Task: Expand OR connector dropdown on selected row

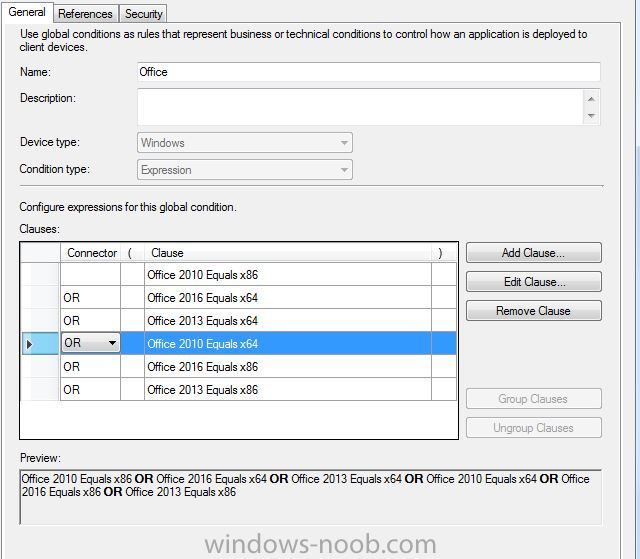Action: (112, 343)
